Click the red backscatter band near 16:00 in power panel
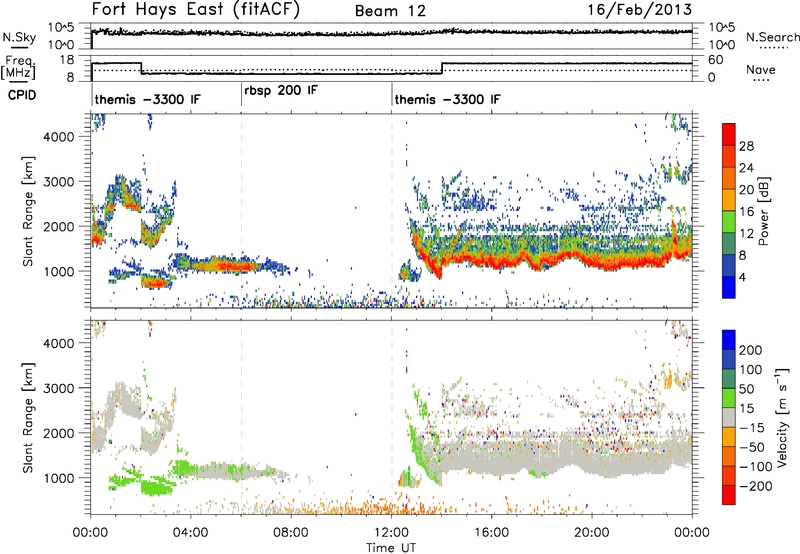Viewport: 800px width, 554px height. click(491, 262)
